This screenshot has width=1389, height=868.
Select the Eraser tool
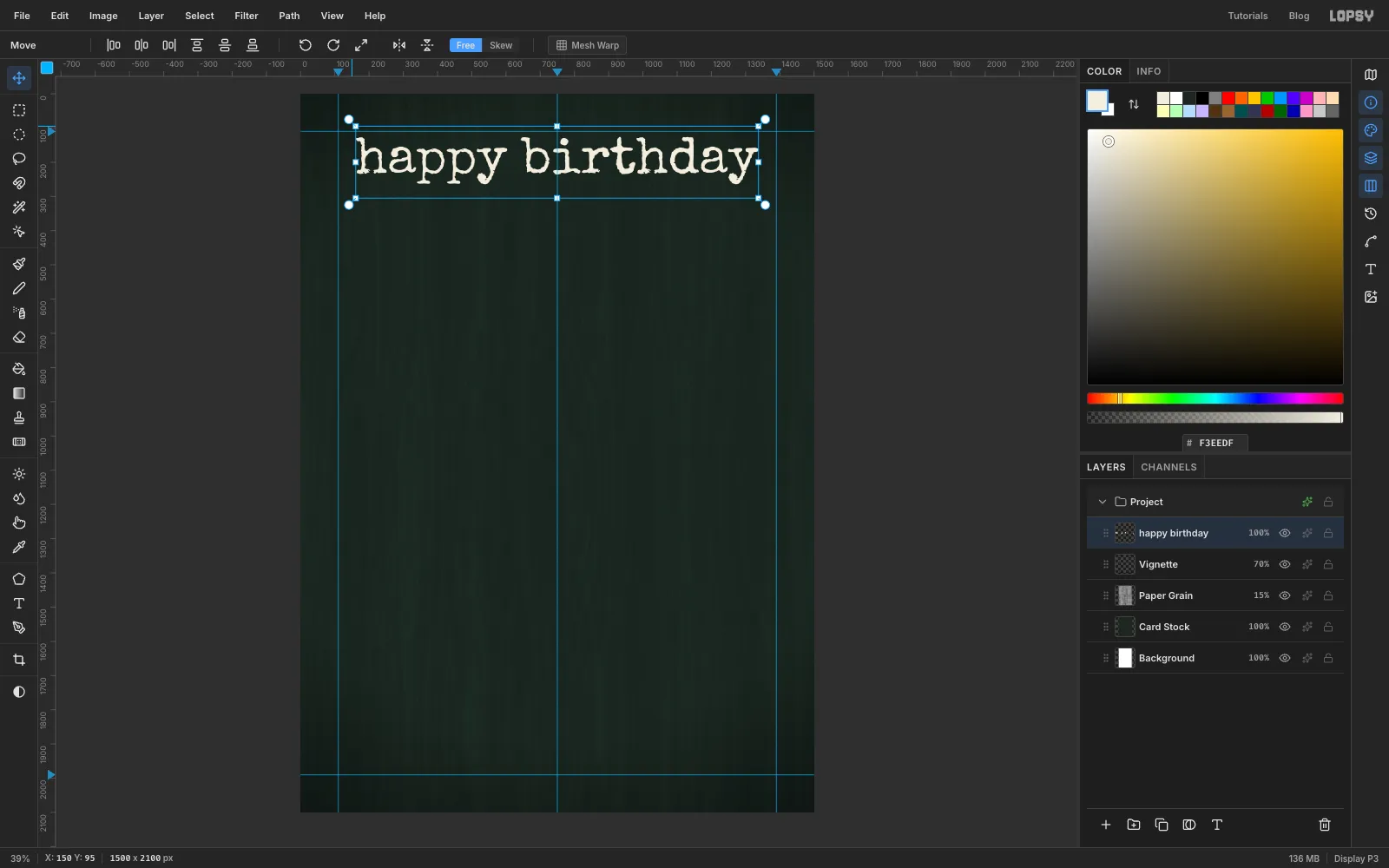click(x=19, y=338)
